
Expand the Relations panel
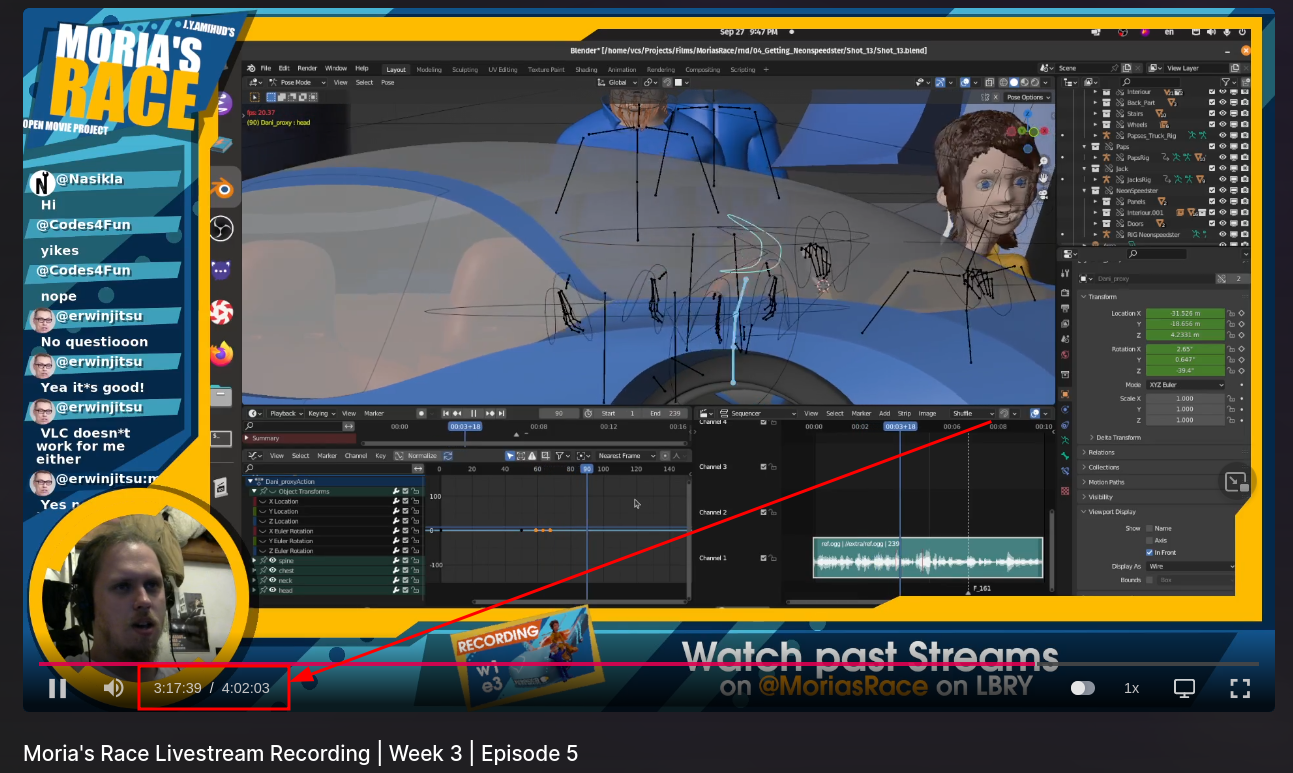[1101, 452]
